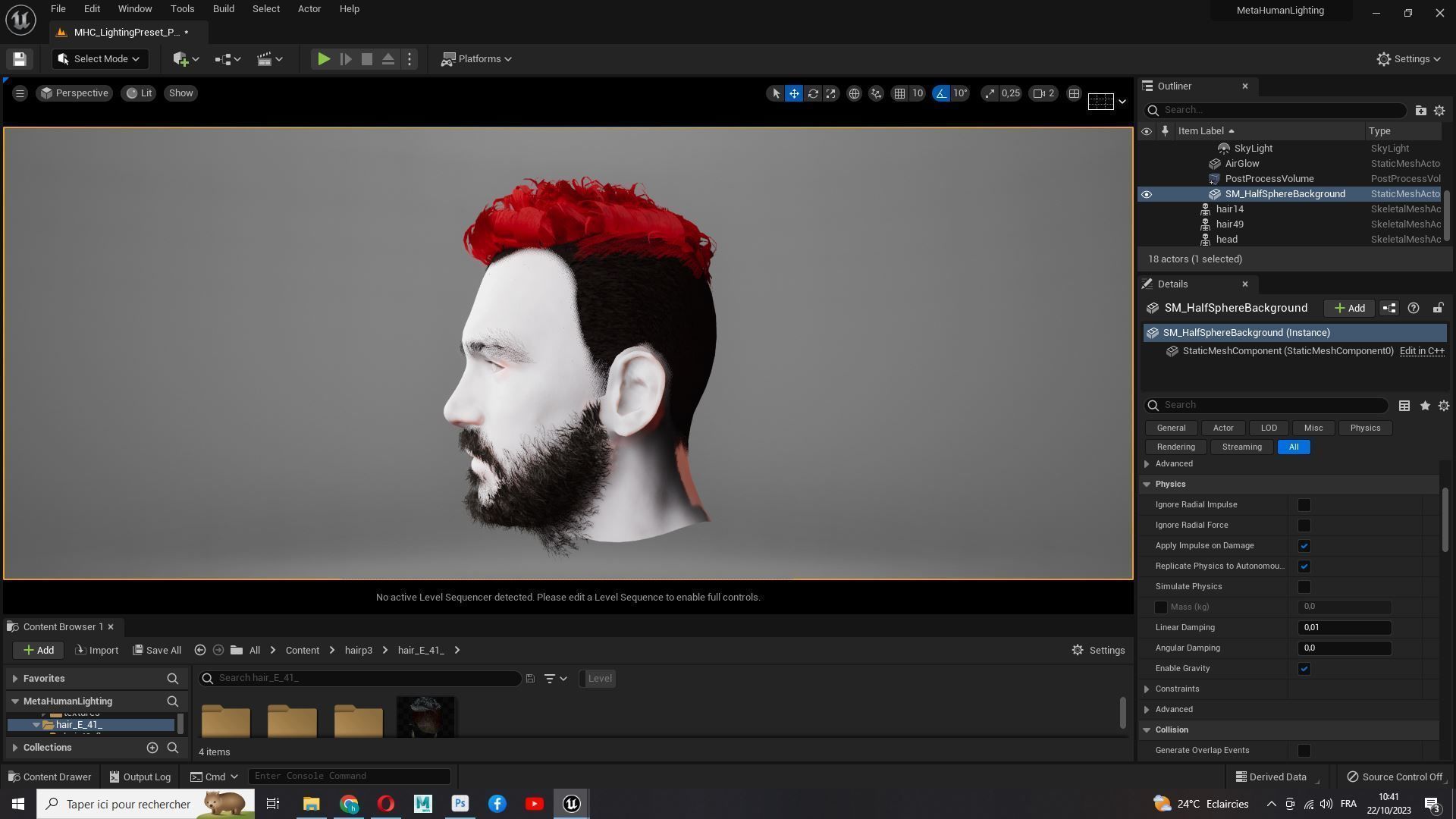1456x819 pixels.
Task: Expand the Constraints section
Action: [1147, 689]
